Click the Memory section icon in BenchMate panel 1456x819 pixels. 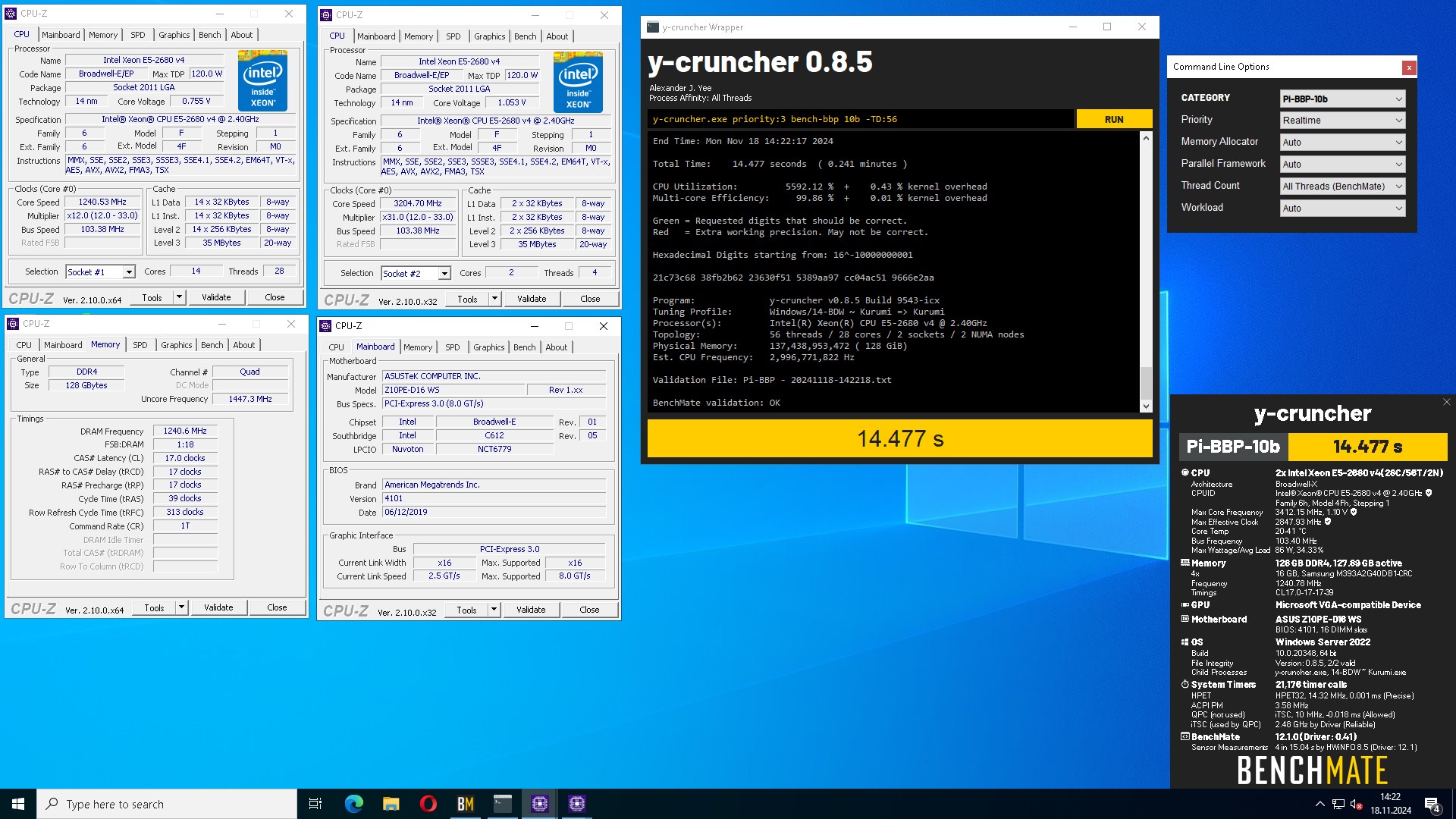(x=1185, y=563)
